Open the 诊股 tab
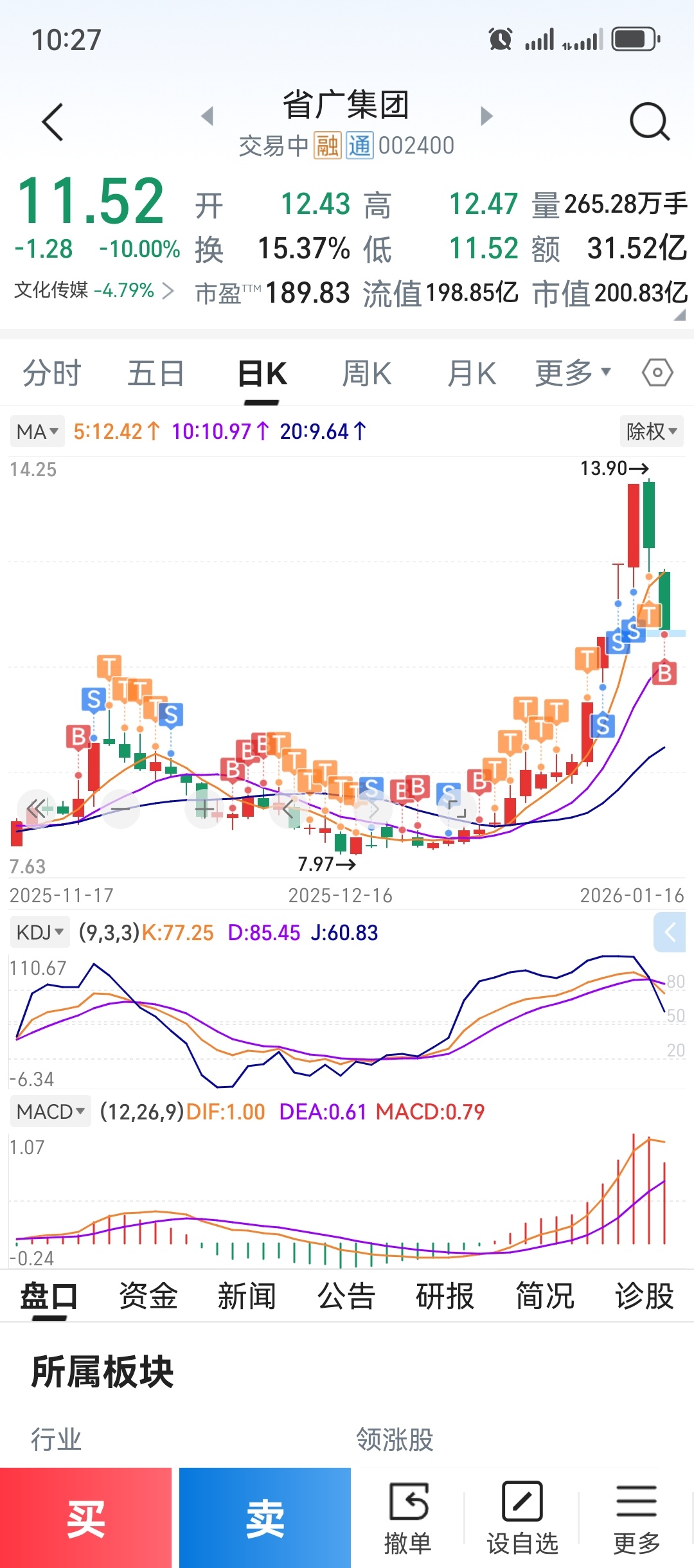The image size is (694, 1568). (645, 1296)
